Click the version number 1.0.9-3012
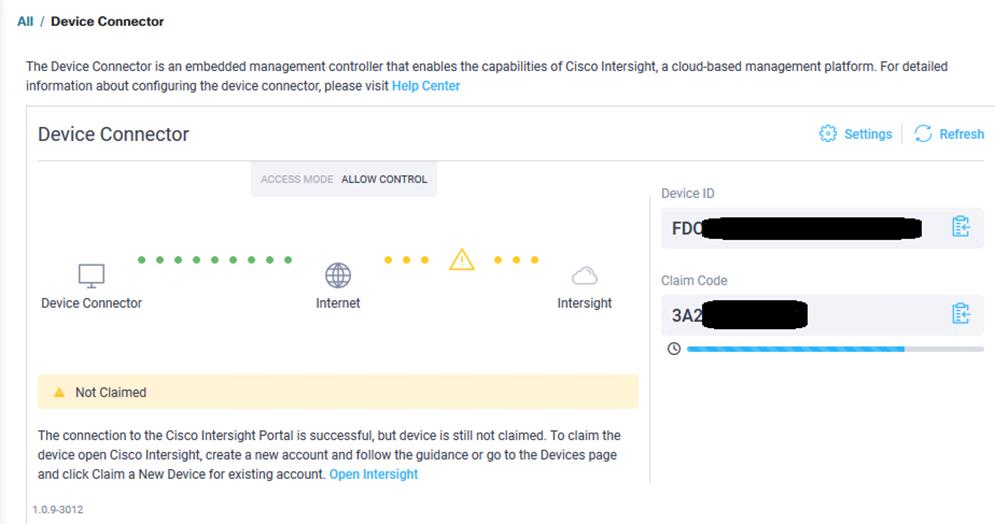This screenshot has width=995, height=524. pyautogui.click(x=58, y=509)
